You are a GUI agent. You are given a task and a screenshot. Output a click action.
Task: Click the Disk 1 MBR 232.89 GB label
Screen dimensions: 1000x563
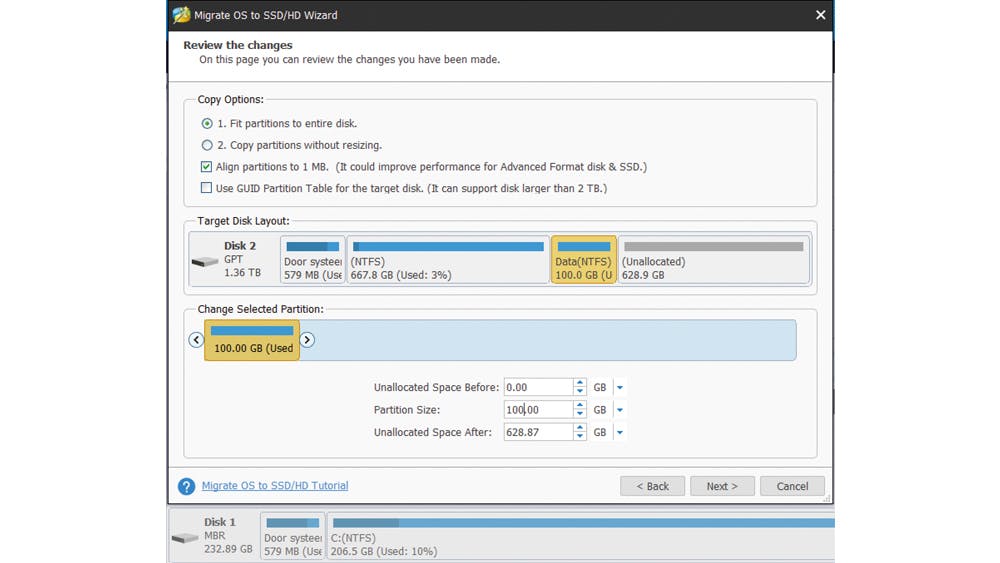pos(228,536)
